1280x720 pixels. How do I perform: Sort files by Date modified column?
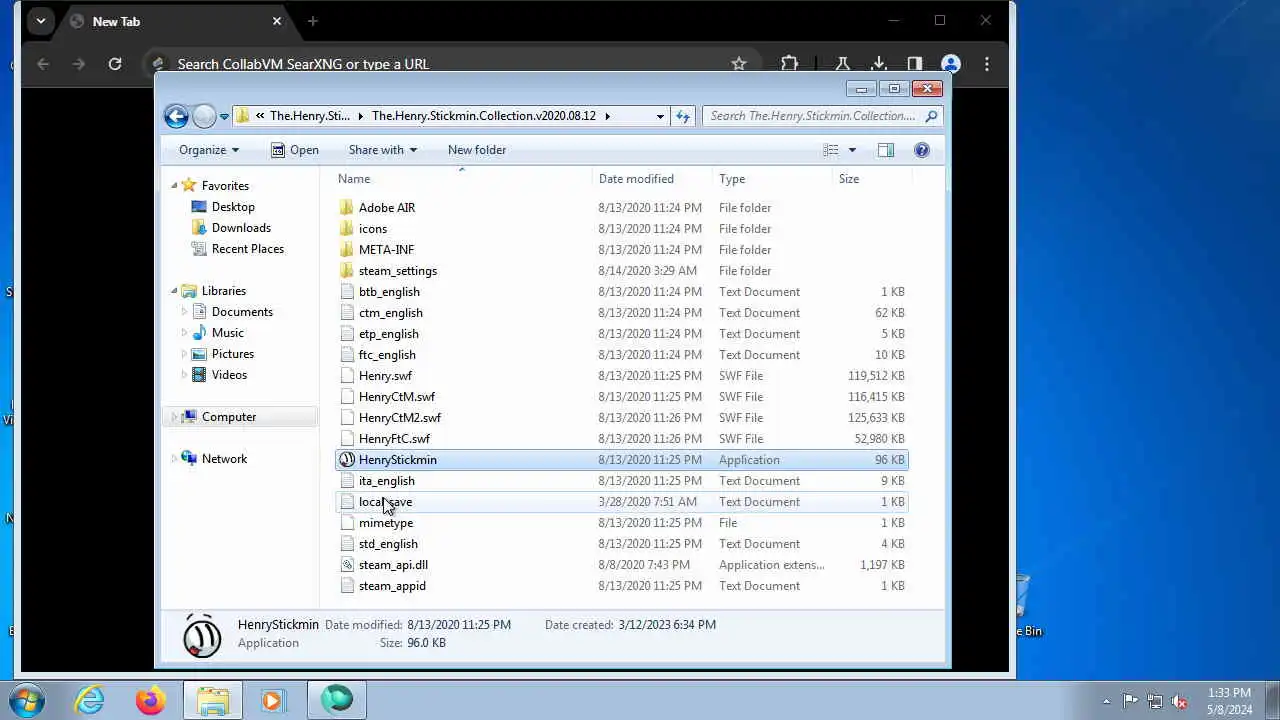636,179
